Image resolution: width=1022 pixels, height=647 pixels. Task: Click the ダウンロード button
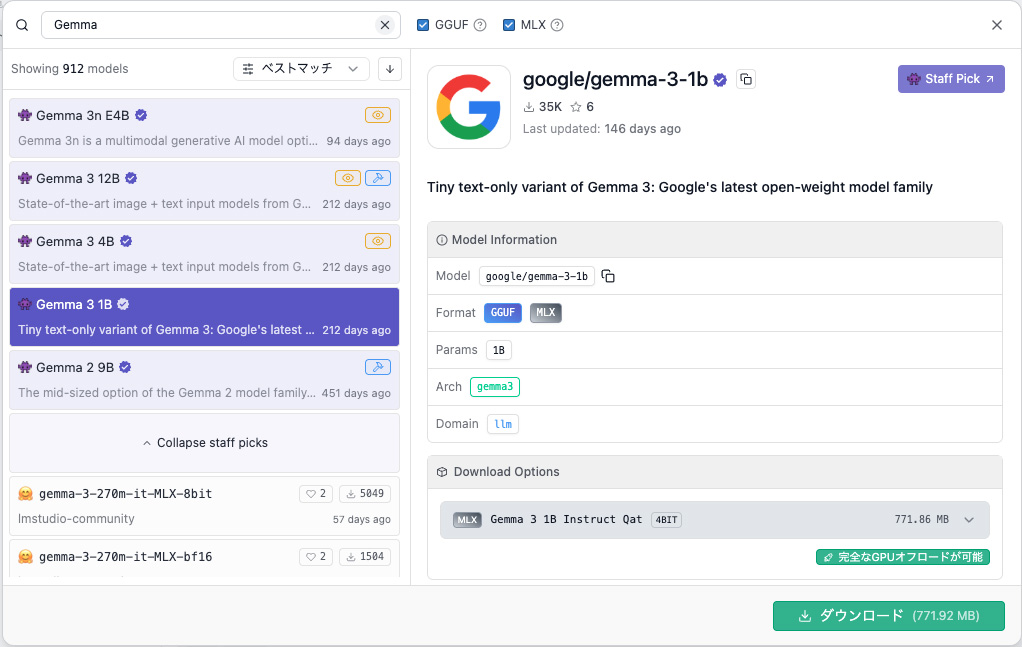tap(888, 616)
